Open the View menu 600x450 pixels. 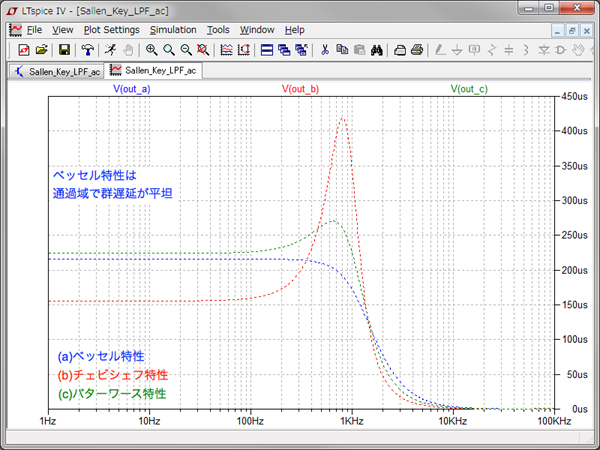pyautogui.click(x=63, y=30)
